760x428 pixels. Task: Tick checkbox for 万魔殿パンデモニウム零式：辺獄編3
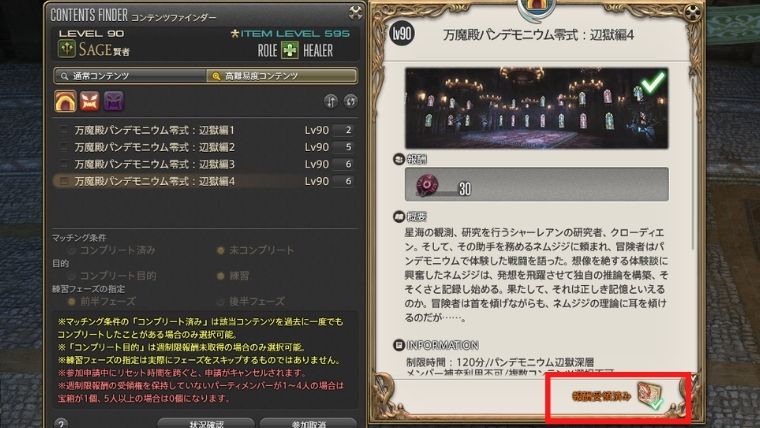coord(63,164)
